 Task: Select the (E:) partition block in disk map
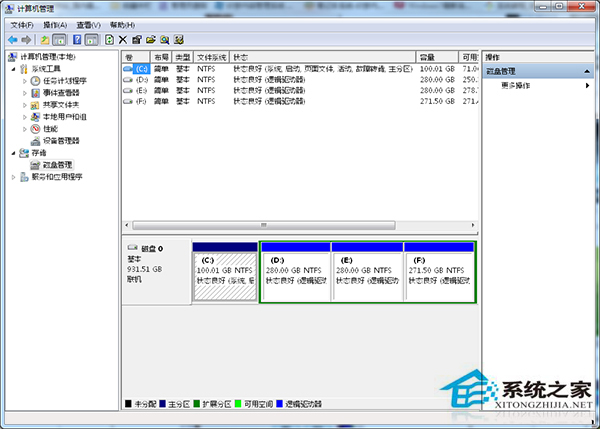[367, 272]
